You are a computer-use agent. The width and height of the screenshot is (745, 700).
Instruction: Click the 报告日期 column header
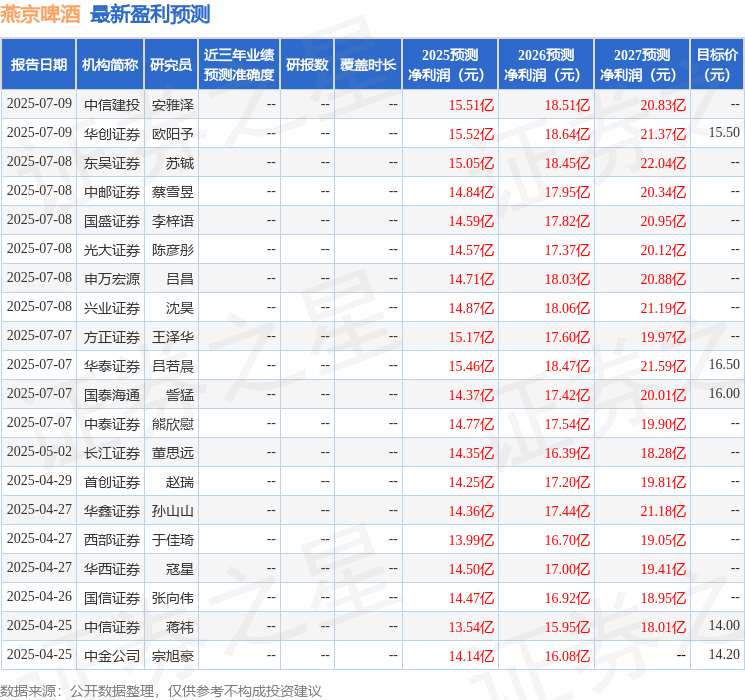(38, 64)
